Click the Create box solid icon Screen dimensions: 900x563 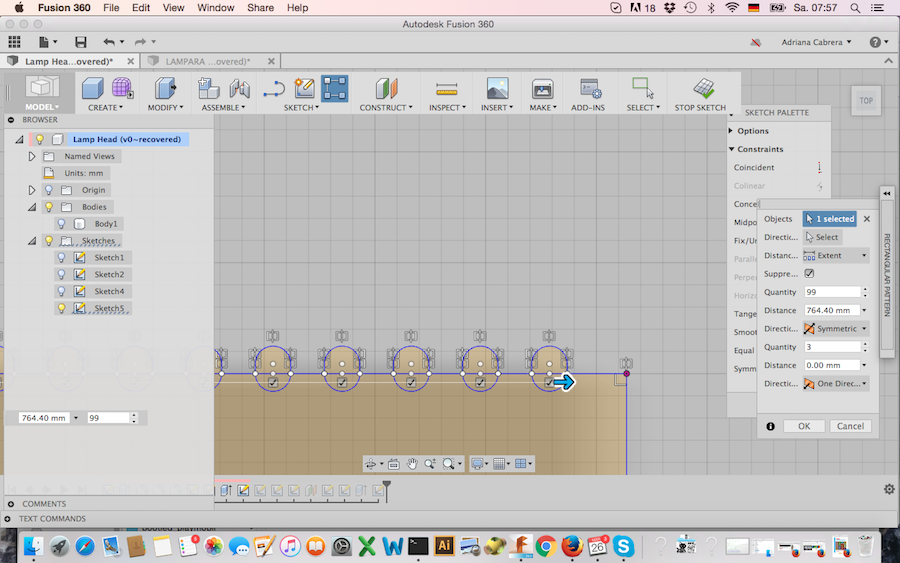(x=92, y=88)
